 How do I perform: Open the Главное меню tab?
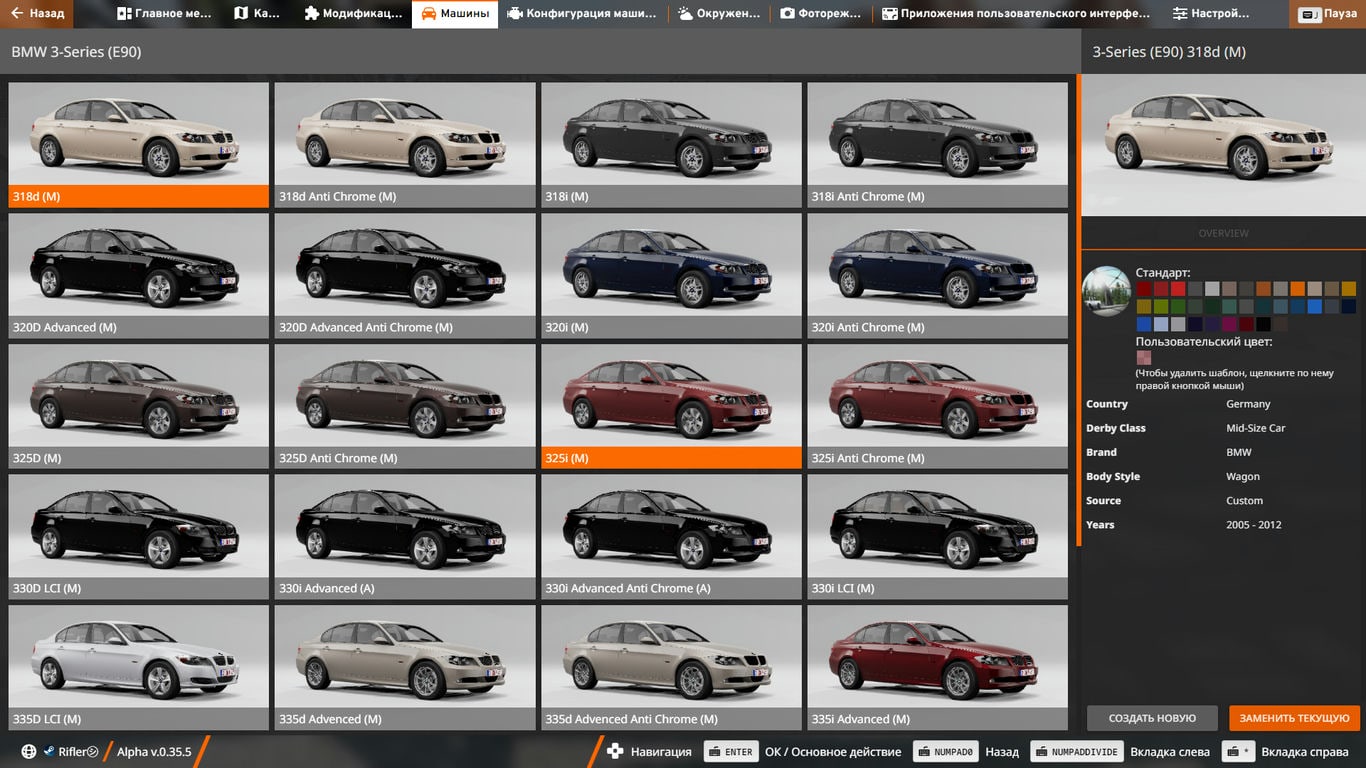[x=164, y=14]
